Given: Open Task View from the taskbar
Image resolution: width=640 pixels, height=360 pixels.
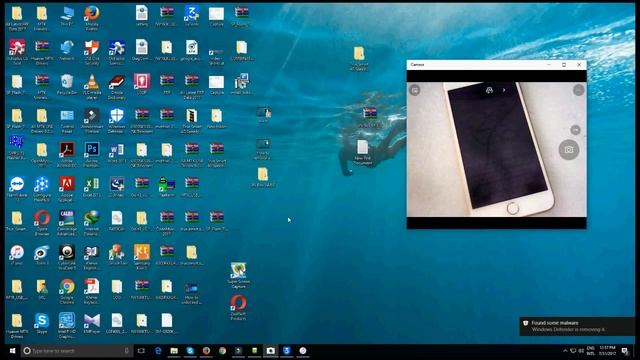Looking at the screenshot, I should point(141,351).
